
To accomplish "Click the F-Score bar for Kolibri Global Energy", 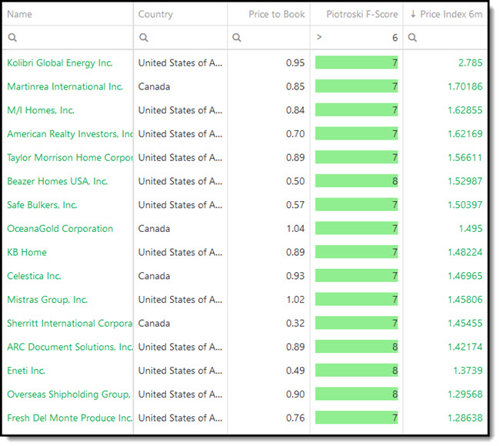I will click(x=356, y=63).
